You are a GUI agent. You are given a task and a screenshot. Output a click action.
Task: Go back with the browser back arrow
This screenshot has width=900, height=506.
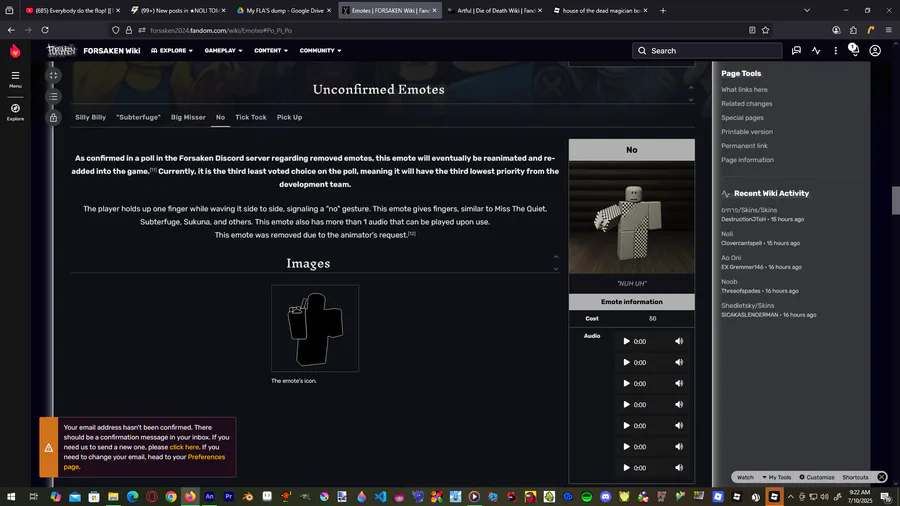[x=11, y=30]
